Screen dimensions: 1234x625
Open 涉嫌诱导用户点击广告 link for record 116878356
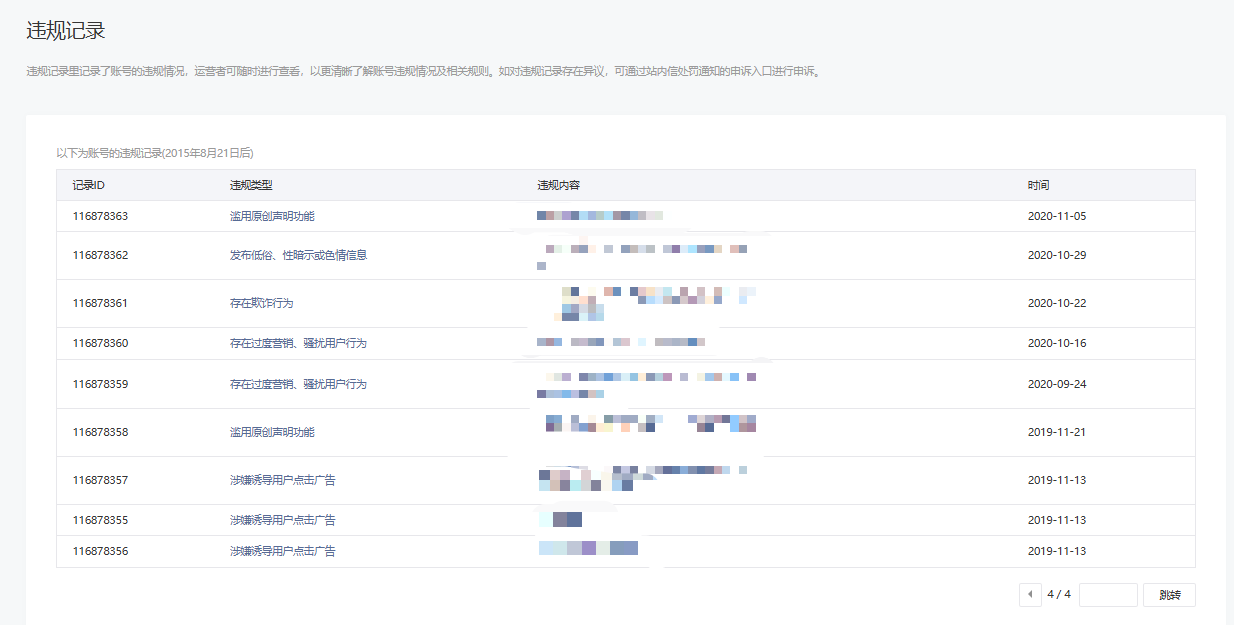coord(282,551)
